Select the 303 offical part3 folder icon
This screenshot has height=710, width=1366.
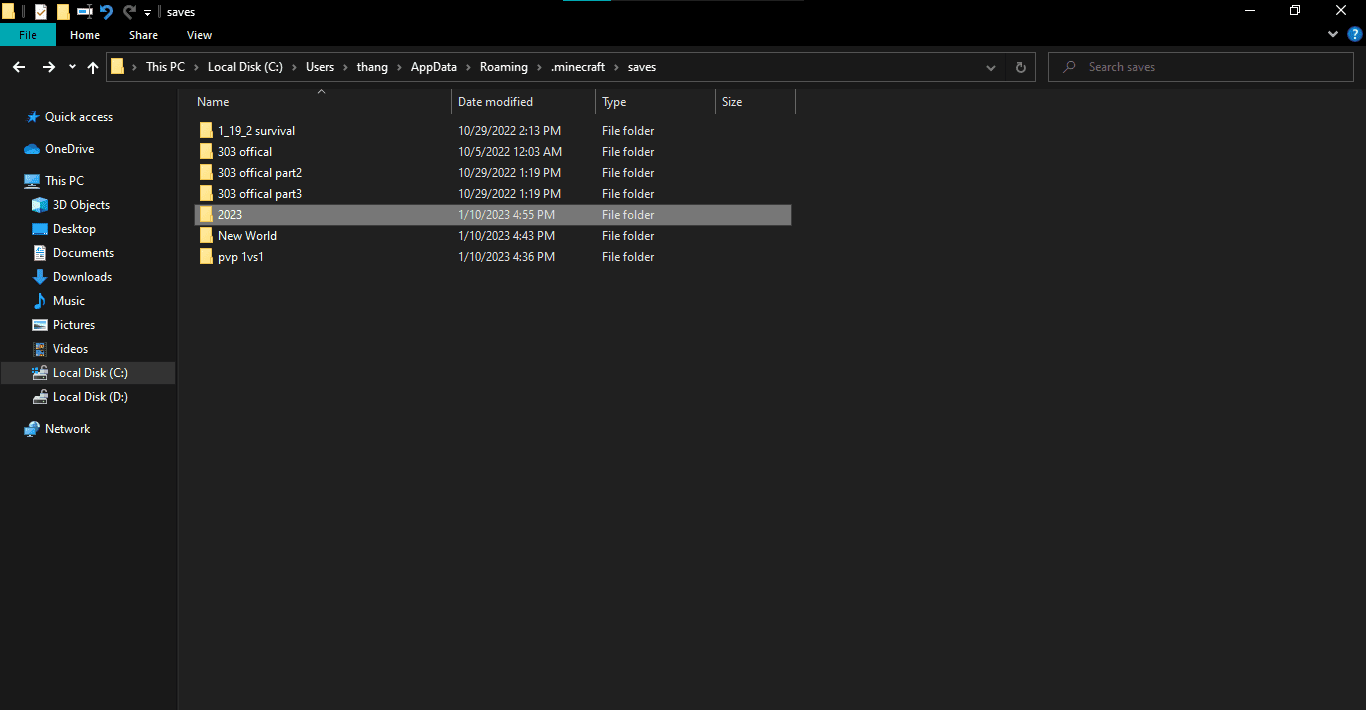click(x=206, y=193)
